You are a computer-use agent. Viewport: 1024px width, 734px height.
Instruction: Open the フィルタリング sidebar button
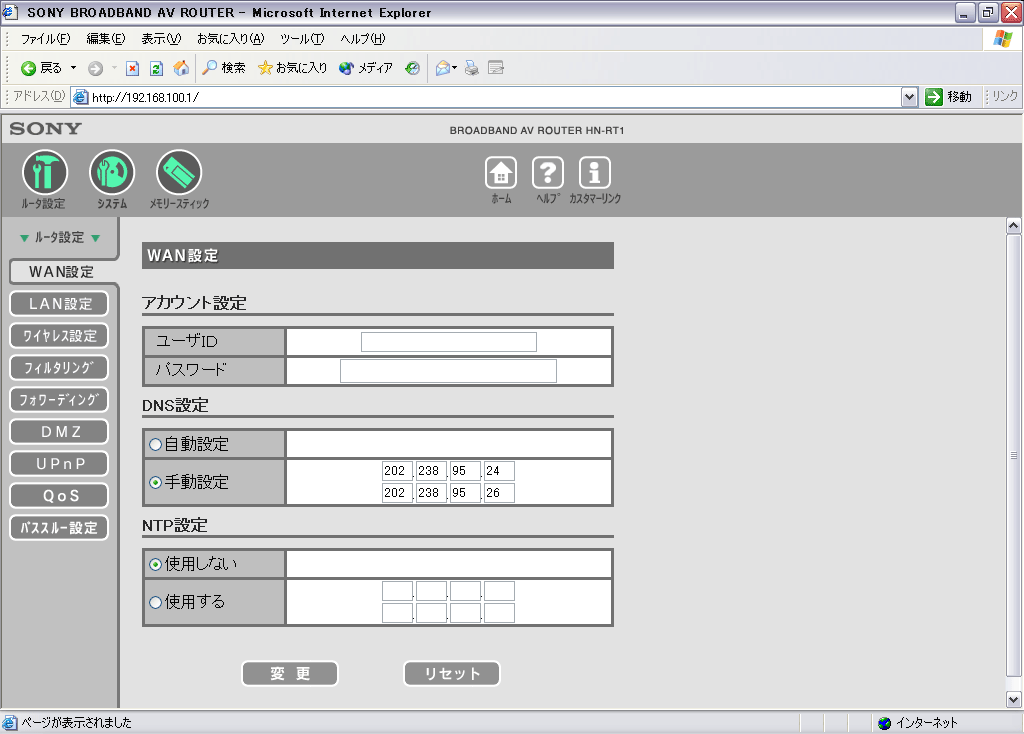[59, 368]
